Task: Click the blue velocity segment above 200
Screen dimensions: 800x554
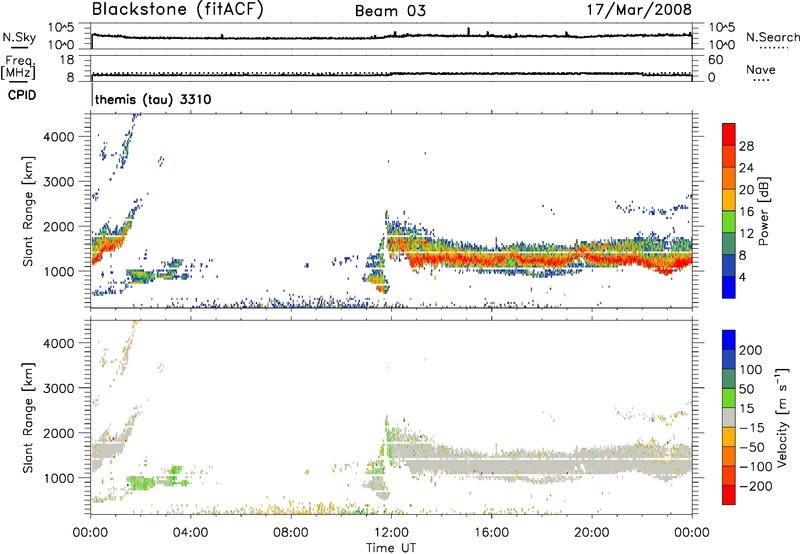Action: [729, 340]
